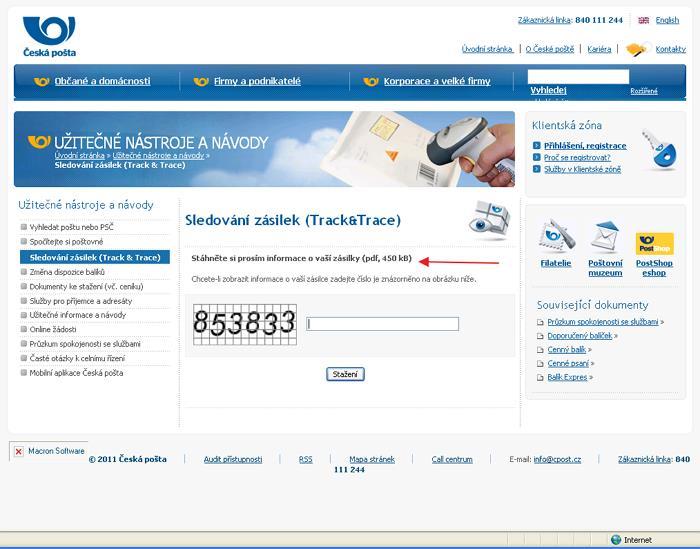Open Změna dispozice balíků sidebar item

coord(67,272)
